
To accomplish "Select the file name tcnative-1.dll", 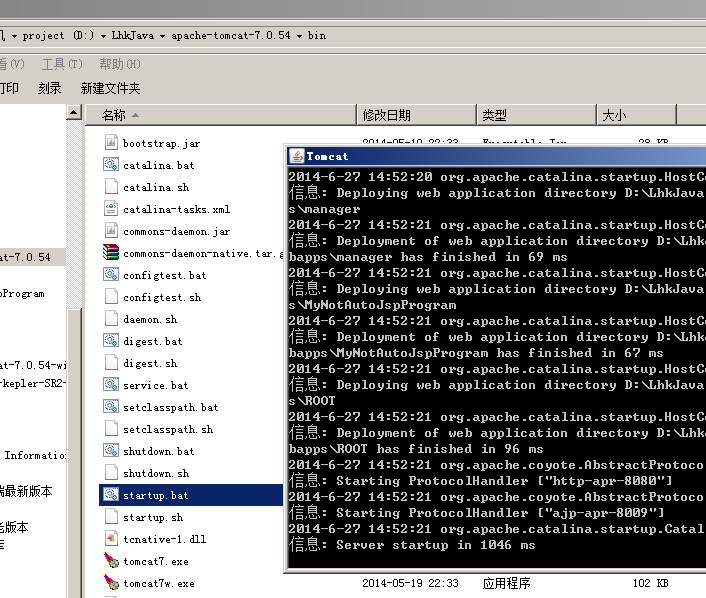I will coord(165,539).
